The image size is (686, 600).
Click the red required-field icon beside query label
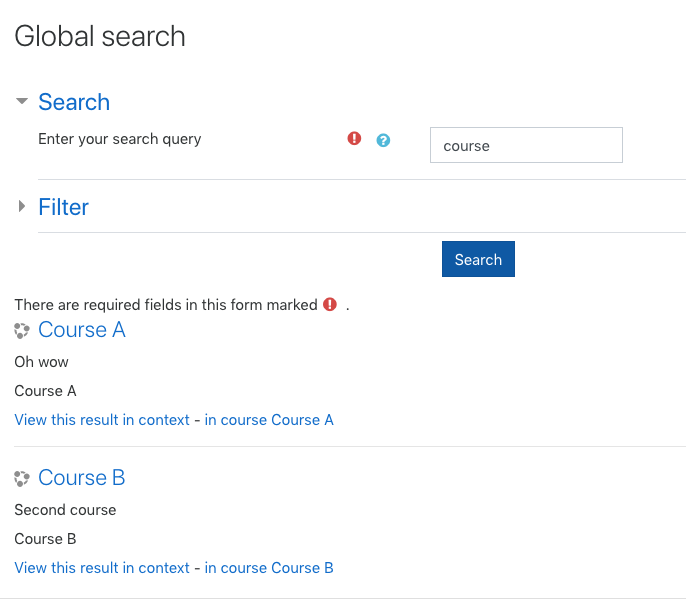pyautogui.click(x=354, y=139)
